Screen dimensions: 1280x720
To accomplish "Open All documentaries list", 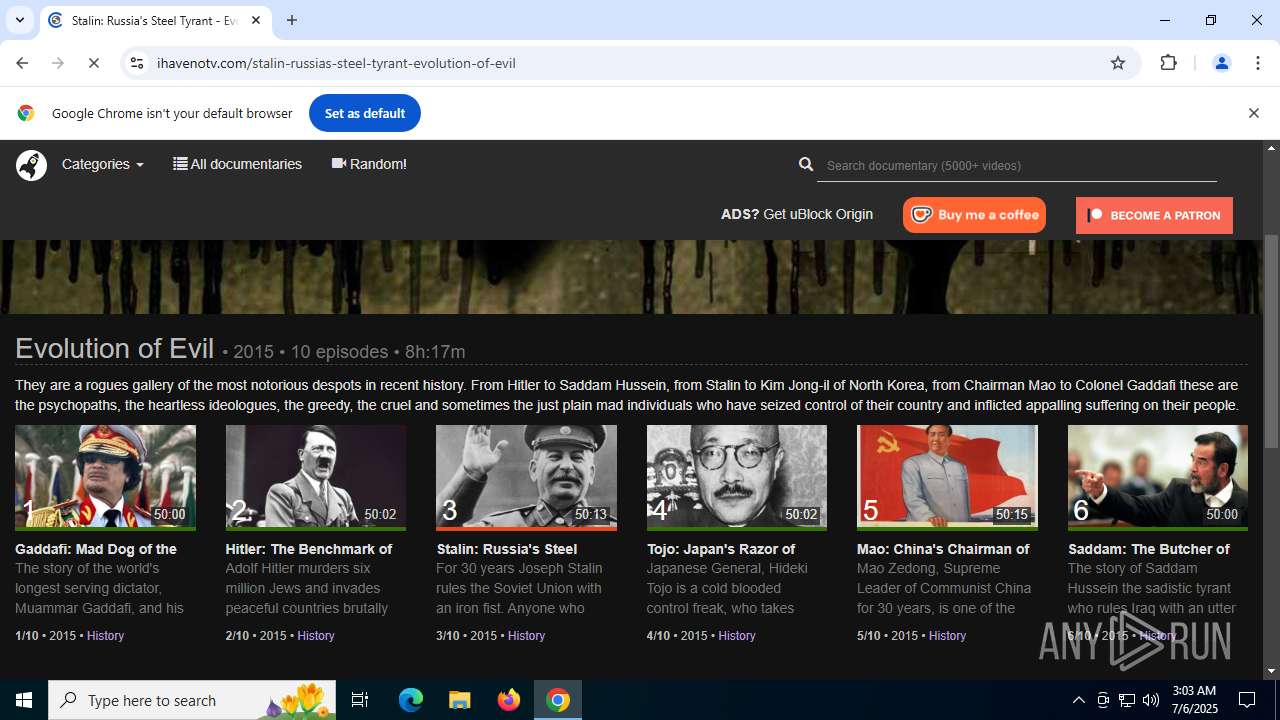I will [x=237, y=164].
